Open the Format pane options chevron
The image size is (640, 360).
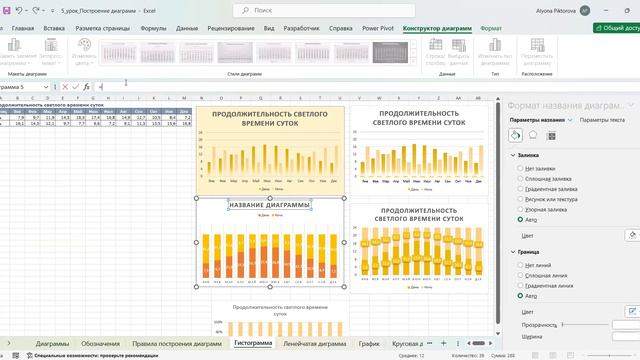point(631,105)
